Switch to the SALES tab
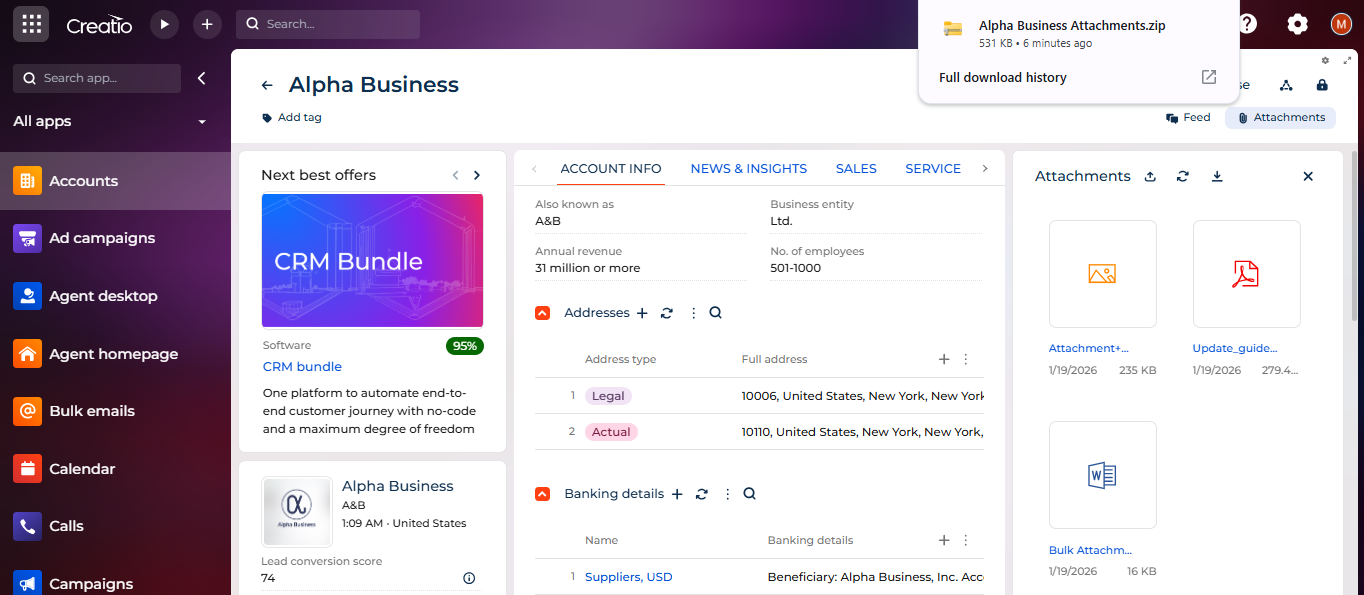This screenshot has width=1364, height=595. point(856,169)
